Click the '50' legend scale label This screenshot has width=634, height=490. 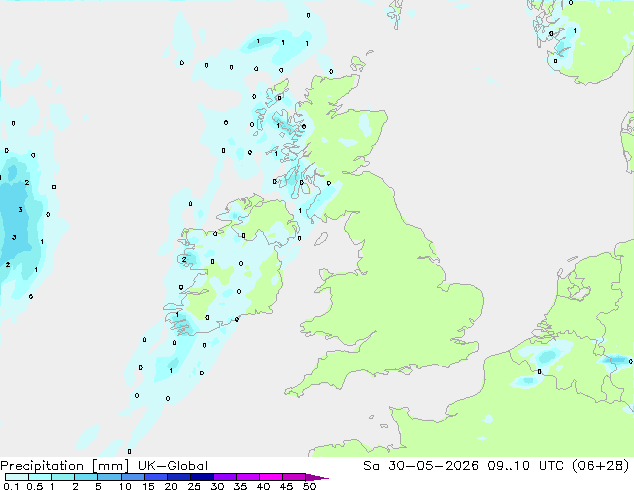[x=309, y=486]
